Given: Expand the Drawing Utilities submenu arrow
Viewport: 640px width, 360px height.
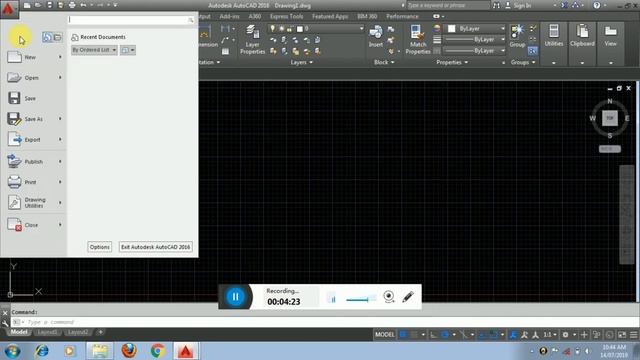Looking at the screenshot, I should pyautogui.click(x=60, y=202).
